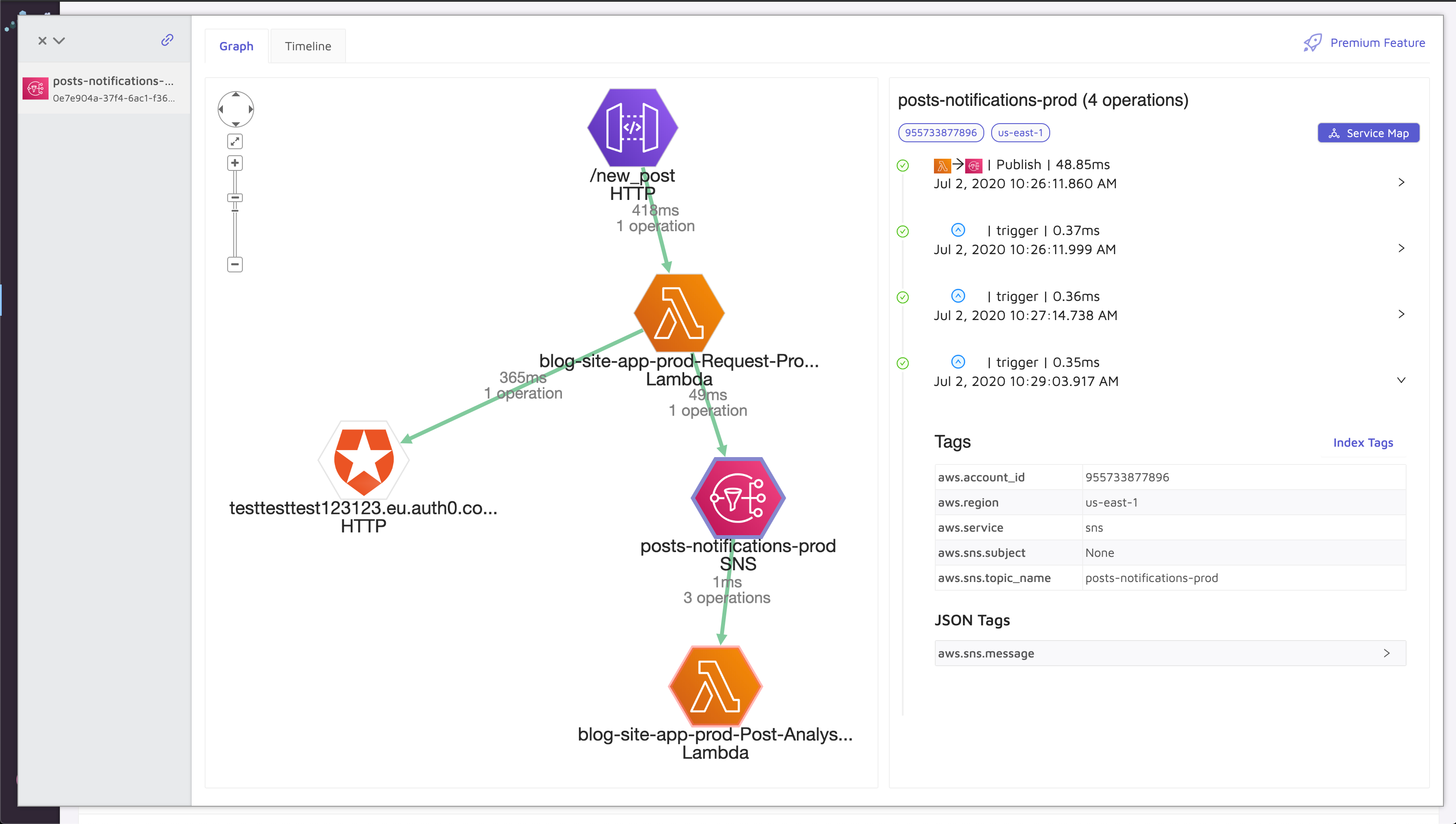1456x824 pixels.
Task: Click the us-east-1 region tag
Action: point(1020,132)
